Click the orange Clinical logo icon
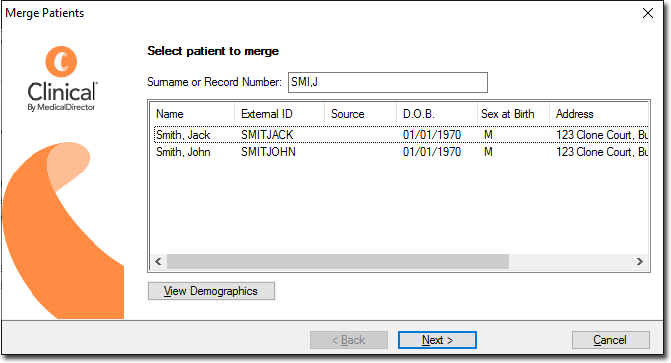This screenshot has height=363, width=671. point(61,62)
